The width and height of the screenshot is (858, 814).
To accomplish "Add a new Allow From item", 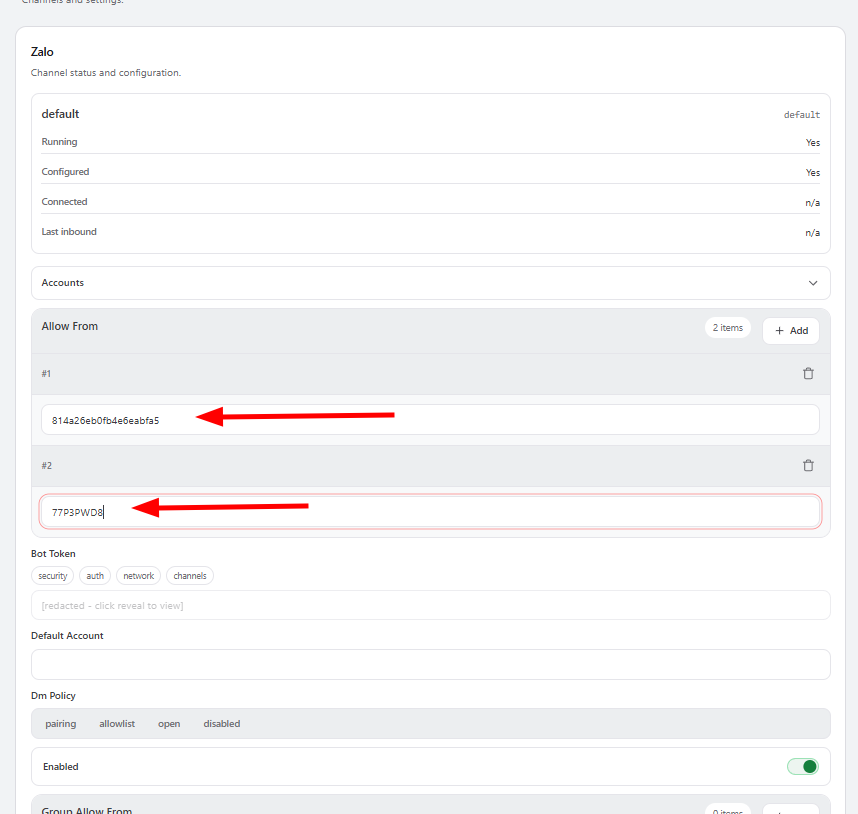I will [791, 330].
